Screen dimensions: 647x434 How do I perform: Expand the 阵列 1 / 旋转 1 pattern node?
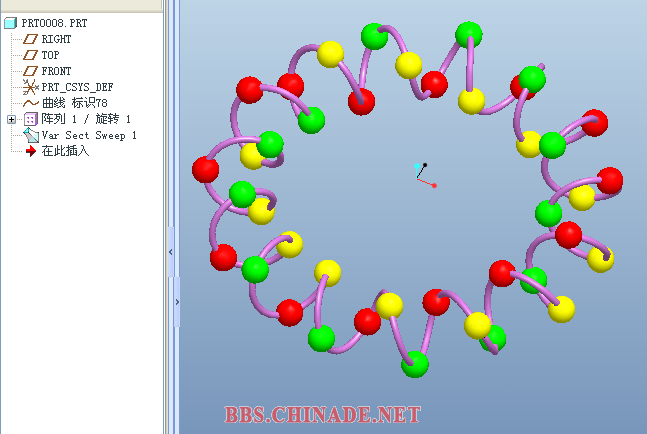coord(12,119)
